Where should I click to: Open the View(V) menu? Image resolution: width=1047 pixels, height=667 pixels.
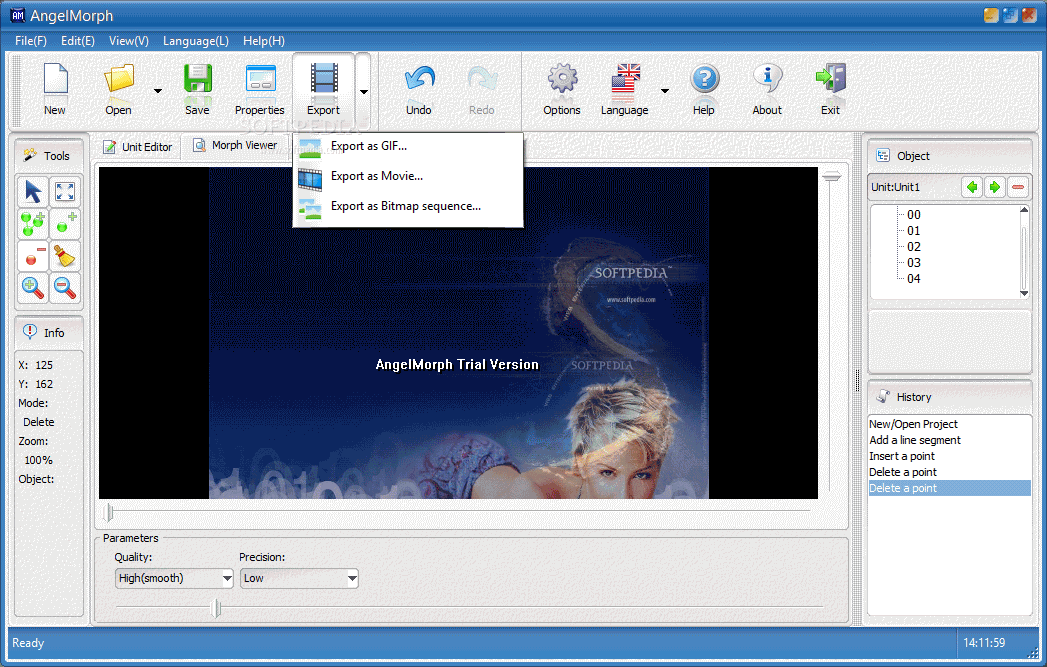coord(129,41)
